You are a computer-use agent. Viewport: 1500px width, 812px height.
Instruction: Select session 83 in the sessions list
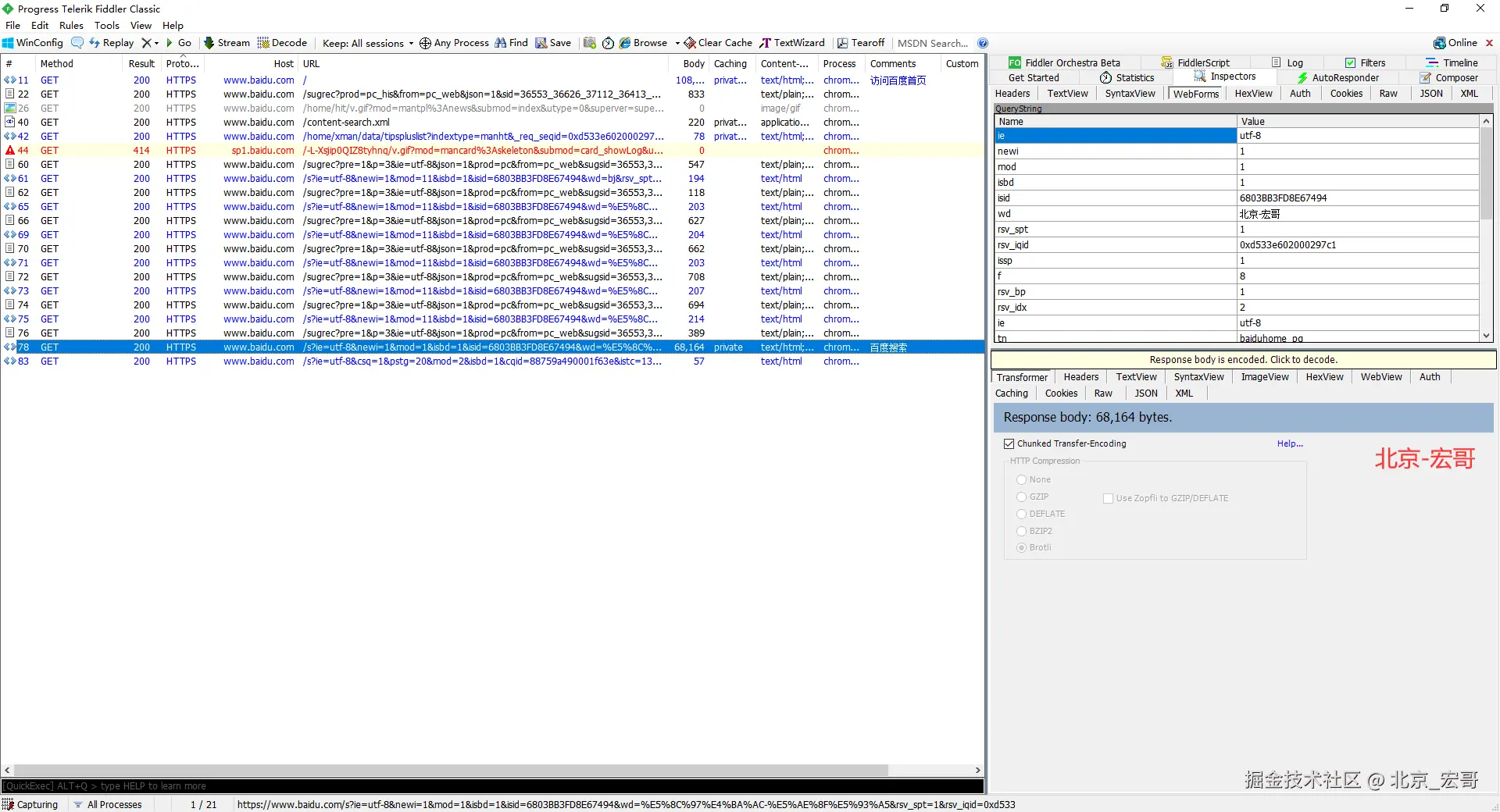pos(492,361)
